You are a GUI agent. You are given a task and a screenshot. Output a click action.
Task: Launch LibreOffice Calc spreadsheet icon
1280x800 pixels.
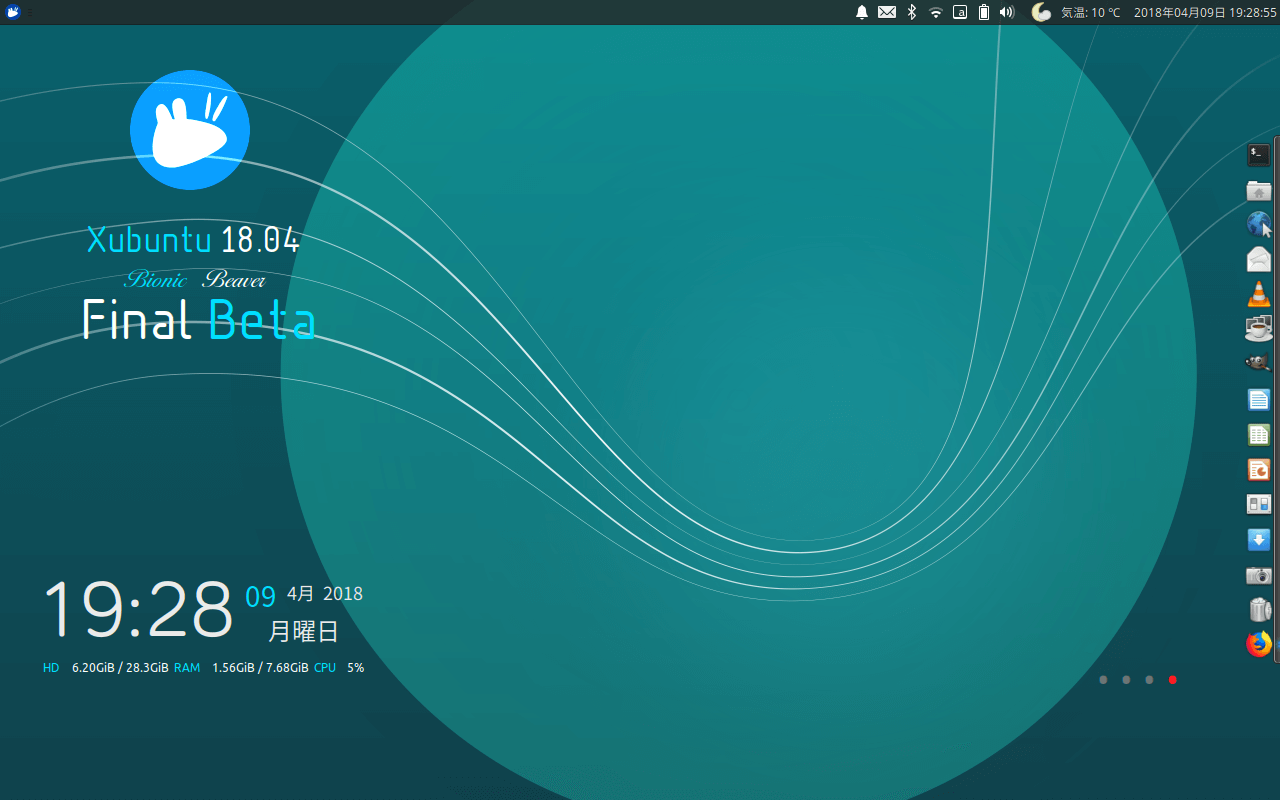(1258, 435)
